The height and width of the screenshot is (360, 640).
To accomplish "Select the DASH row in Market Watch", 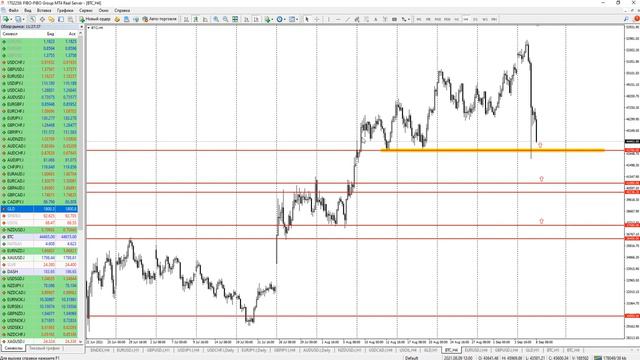I will [39, 271].
